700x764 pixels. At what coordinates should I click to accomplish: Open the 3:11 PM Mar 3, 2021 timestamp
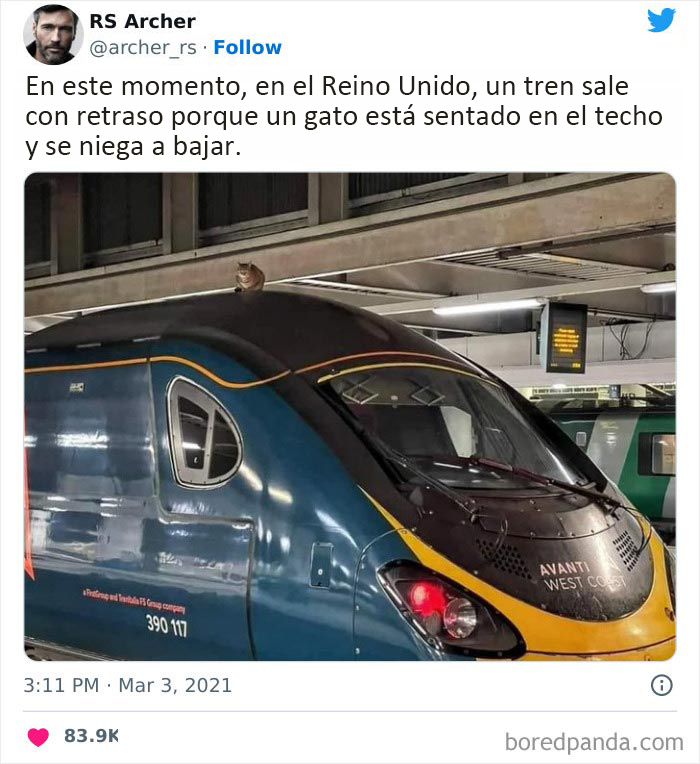coord(128,686)
